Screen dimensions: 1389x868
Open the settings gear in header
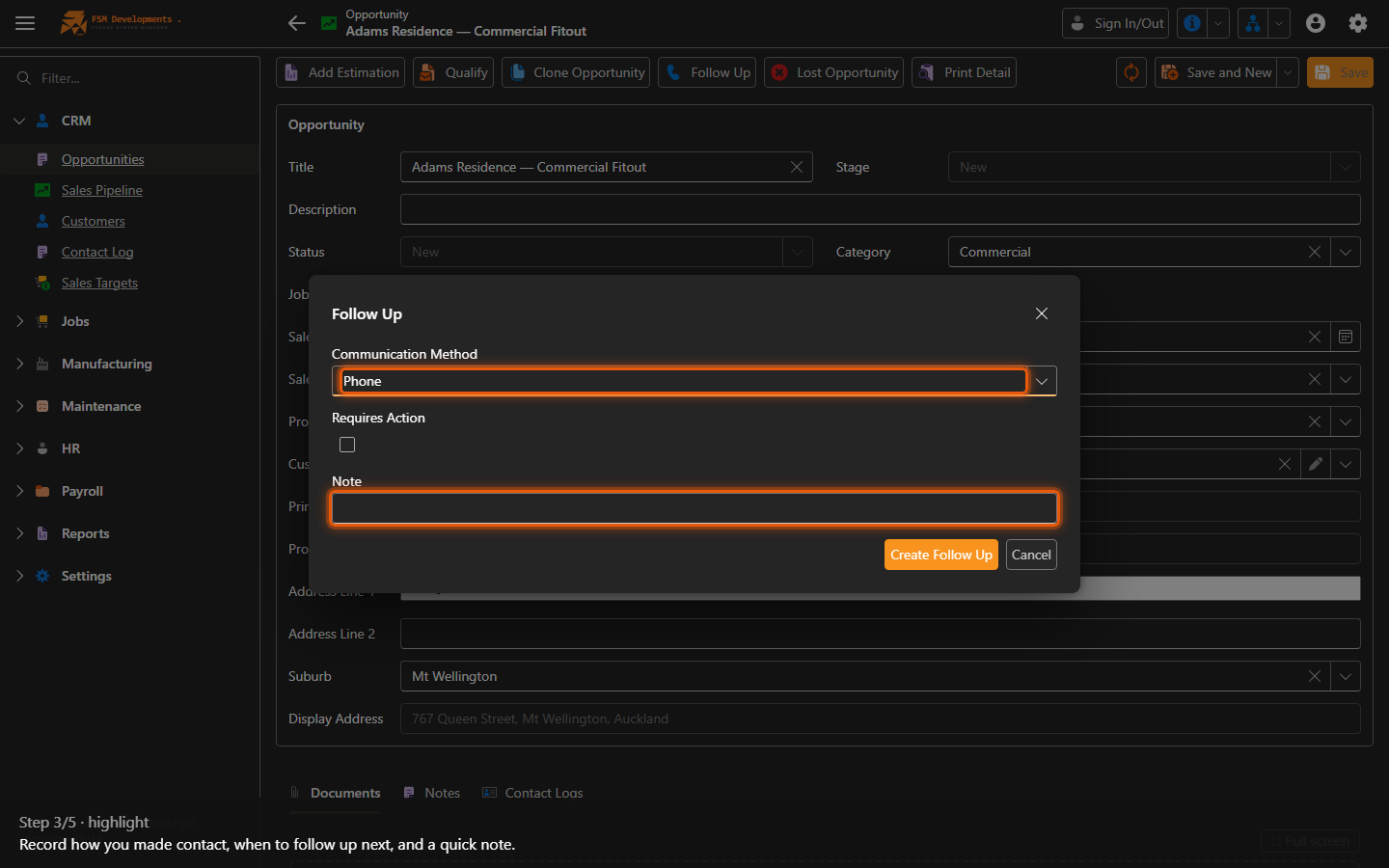click(1358, 23)
